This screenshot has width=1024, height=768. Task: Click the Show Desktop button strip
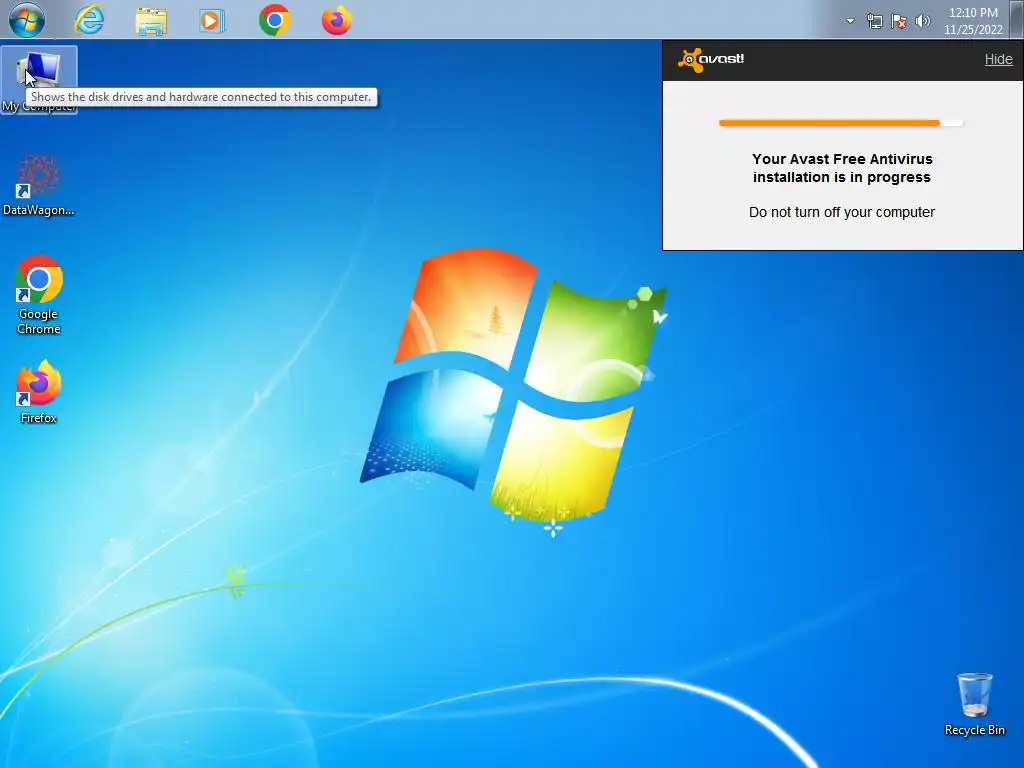pyautogui.click(x=1016, y=20)
